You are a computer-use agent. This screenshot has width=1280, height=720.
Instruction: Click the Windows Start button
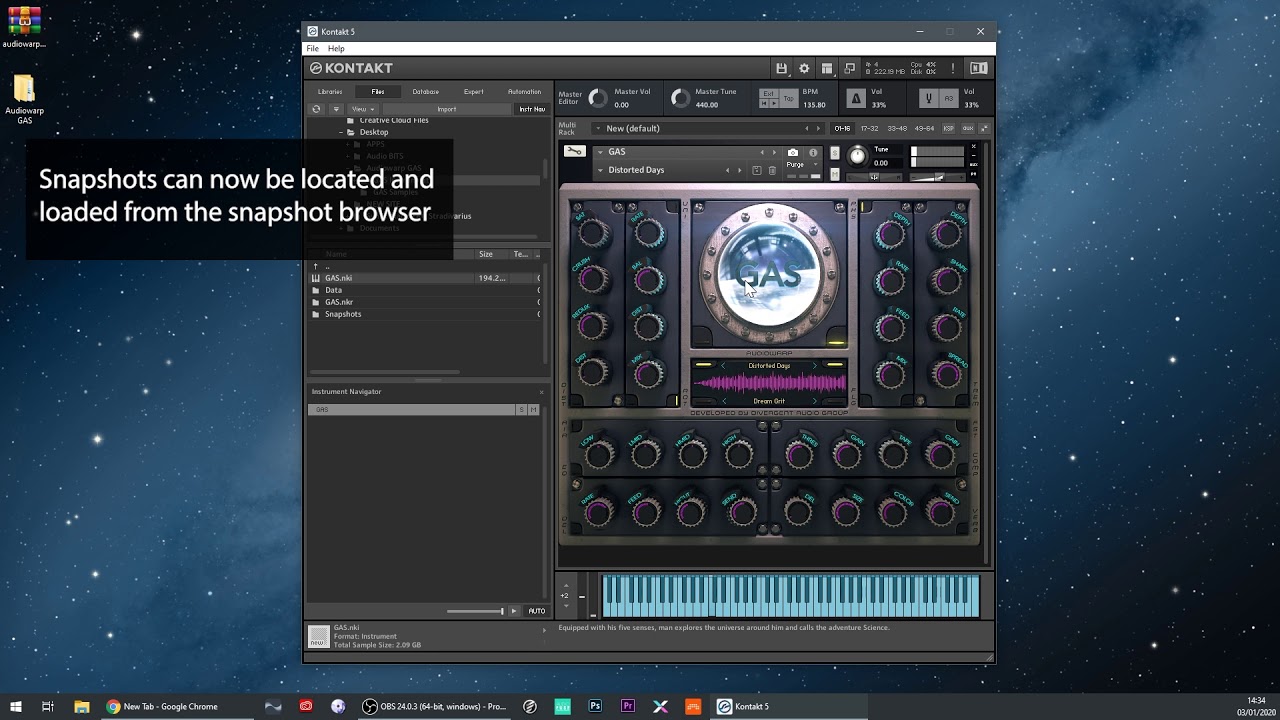tap(16, 706)
